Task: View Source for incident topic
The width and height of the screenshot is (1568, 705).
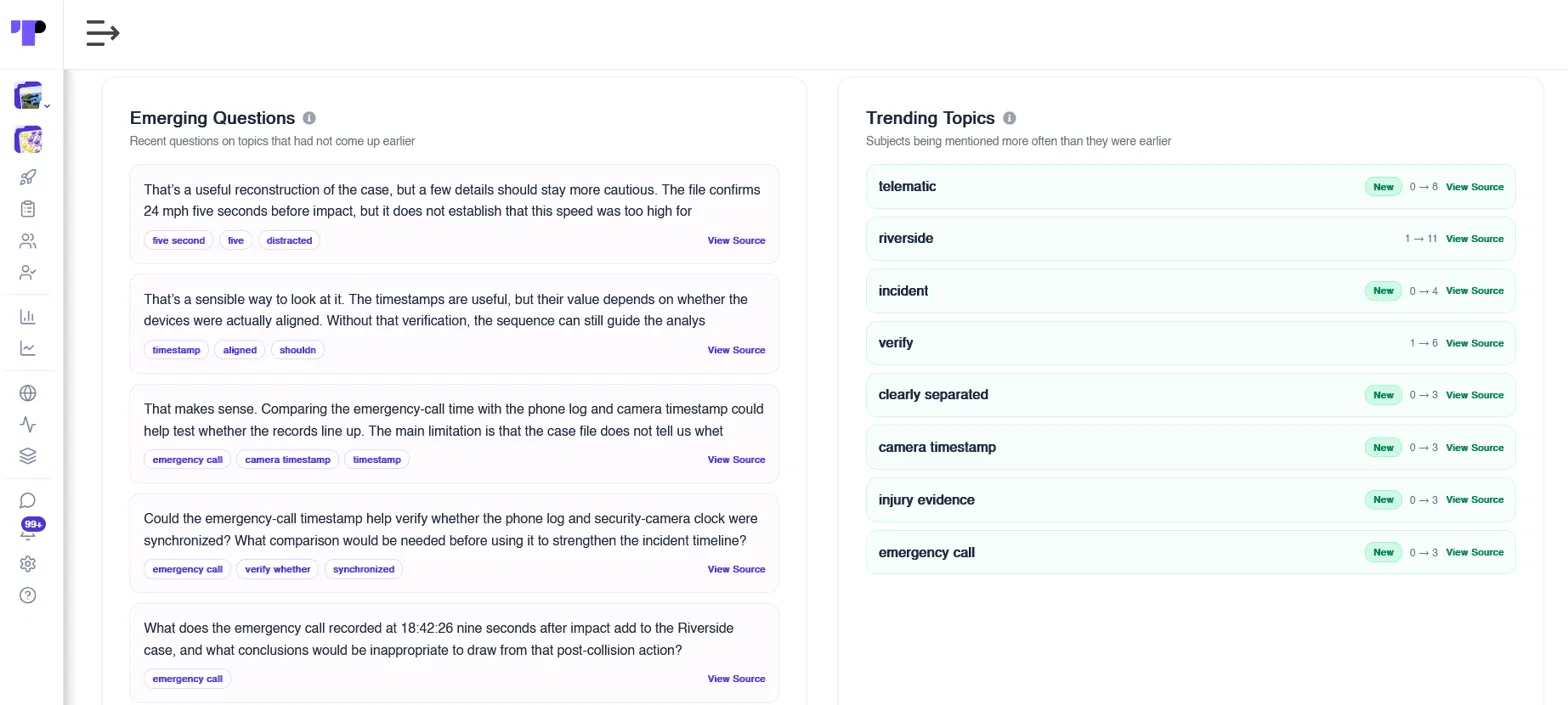Action: 1474,291
